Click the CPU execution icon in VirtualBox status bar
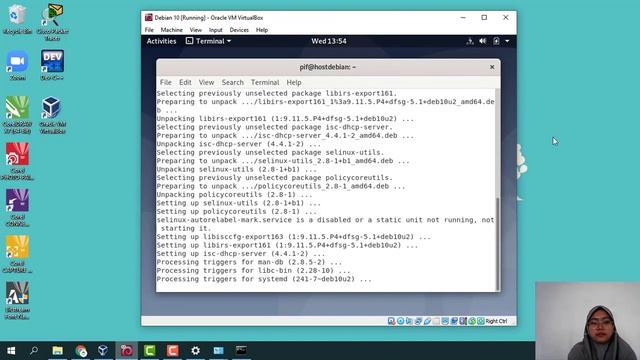Image resolution: width=640 pixels, height=360 pixels. tap(463, 321)
